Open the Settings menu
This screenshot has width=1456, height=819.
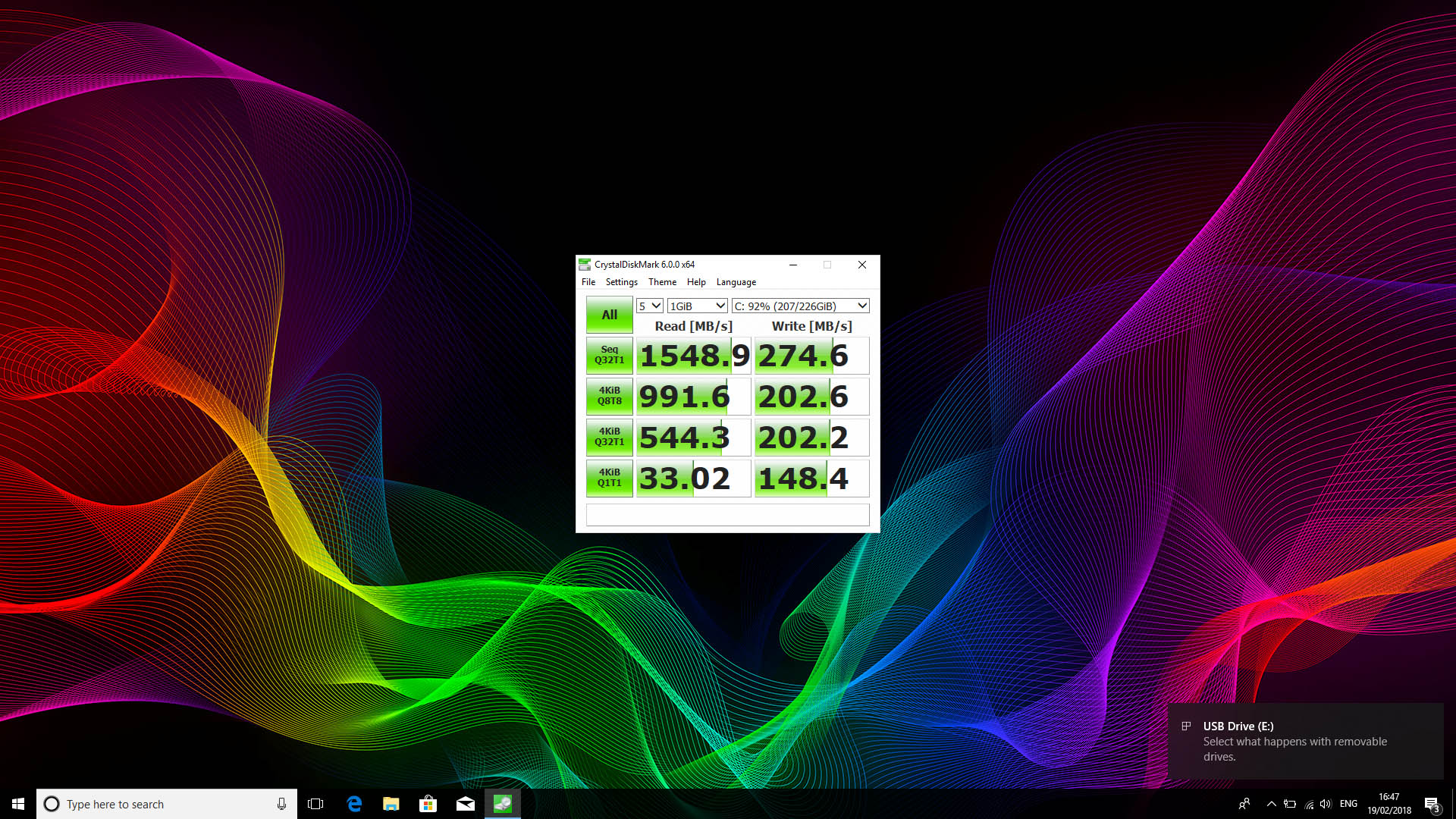621,282
